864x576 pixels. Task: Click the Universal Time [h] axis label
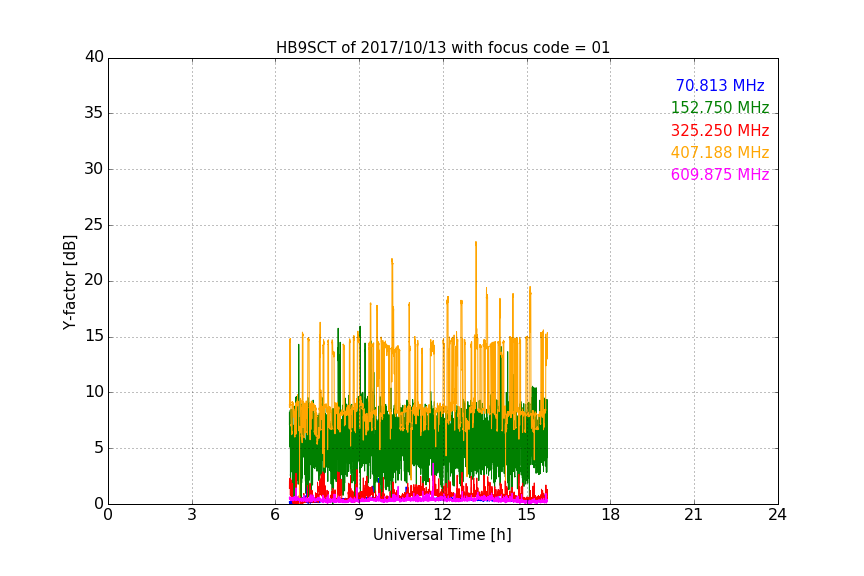(x=442, y=535)
